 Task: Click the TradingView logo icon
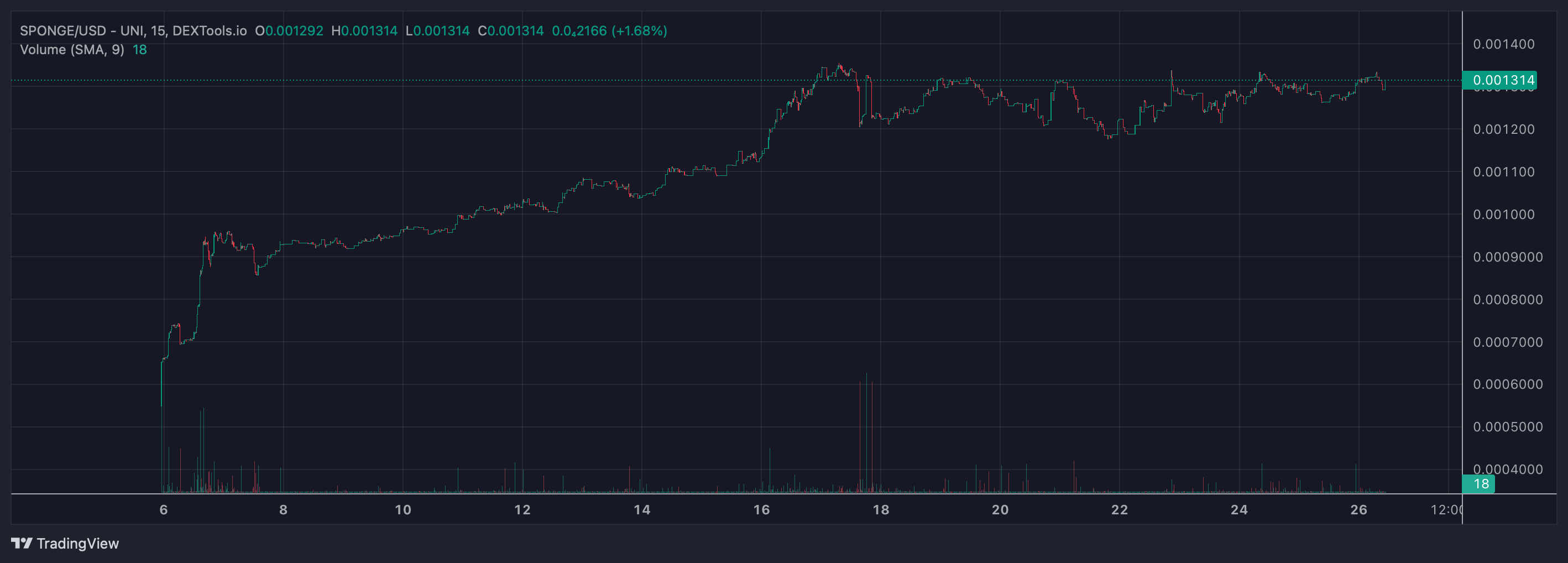(x=22, y=543)
